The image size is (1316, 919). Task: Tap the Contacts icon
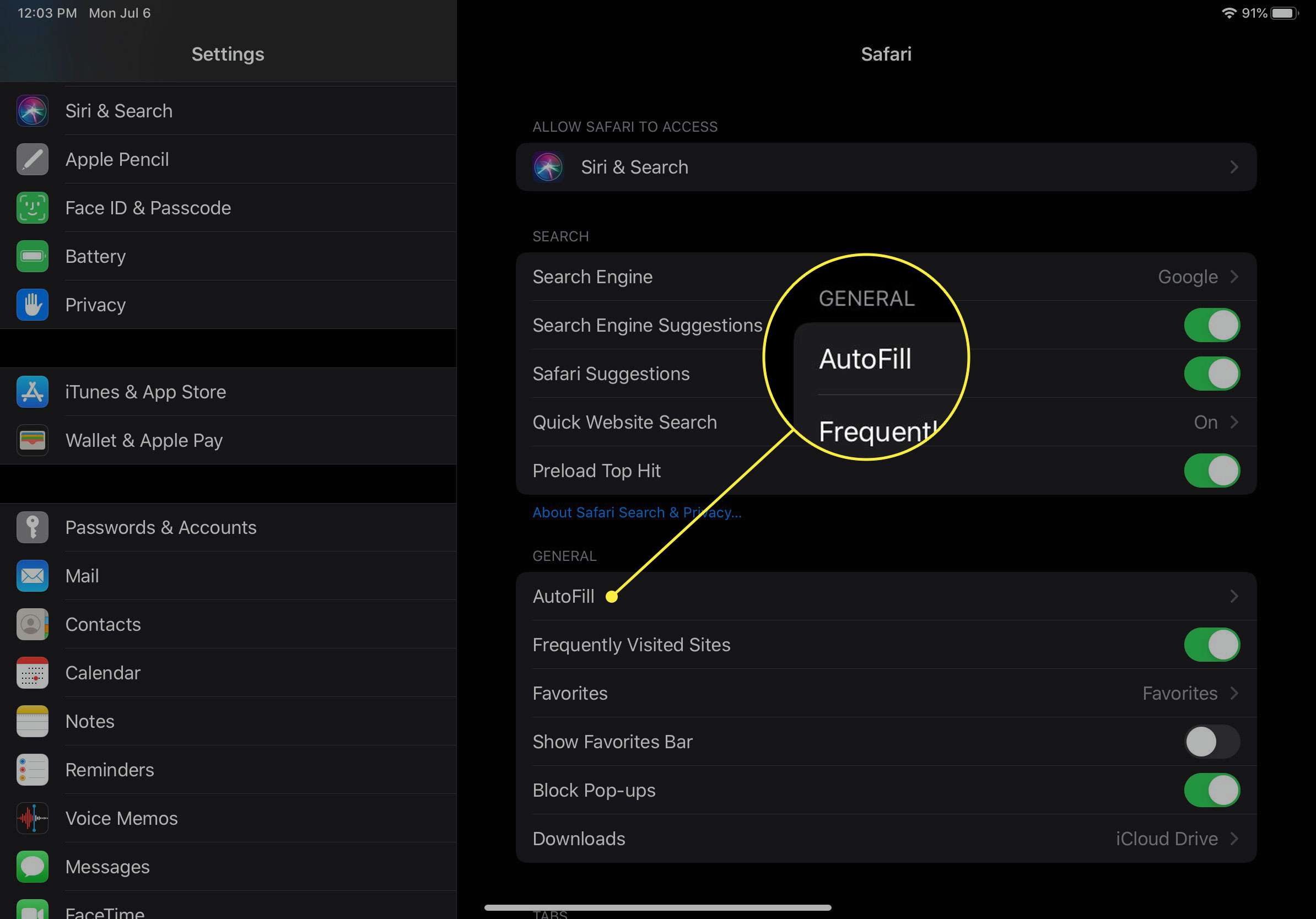[x=32, y=624]
